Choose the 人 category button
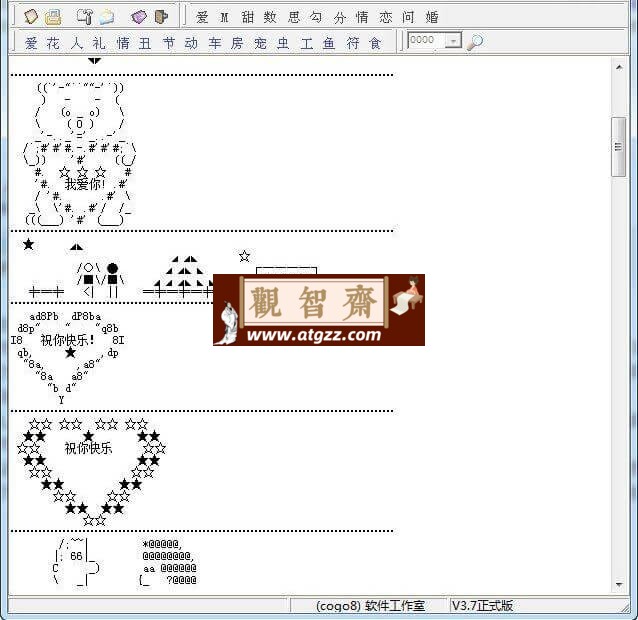Viewport: 638px width, 620px height. click(76, 42)
